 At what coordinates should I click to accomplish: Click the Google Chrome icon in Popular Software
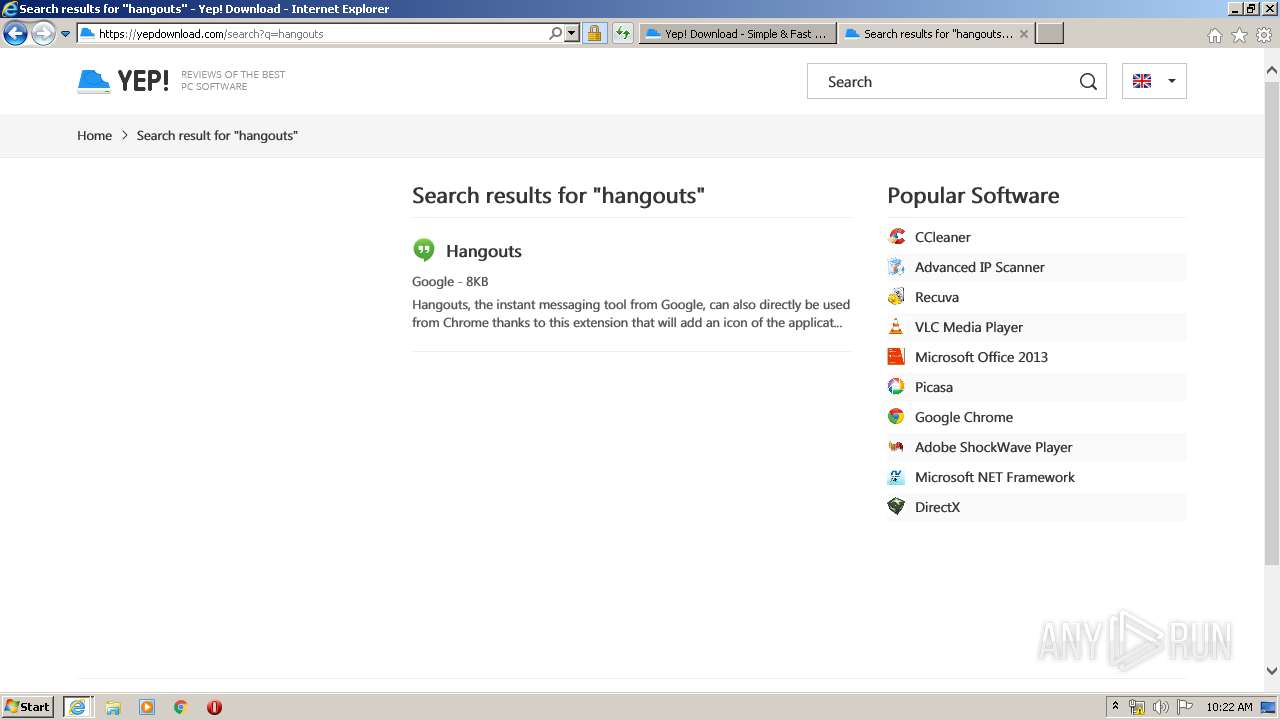[x=896, y=417]
